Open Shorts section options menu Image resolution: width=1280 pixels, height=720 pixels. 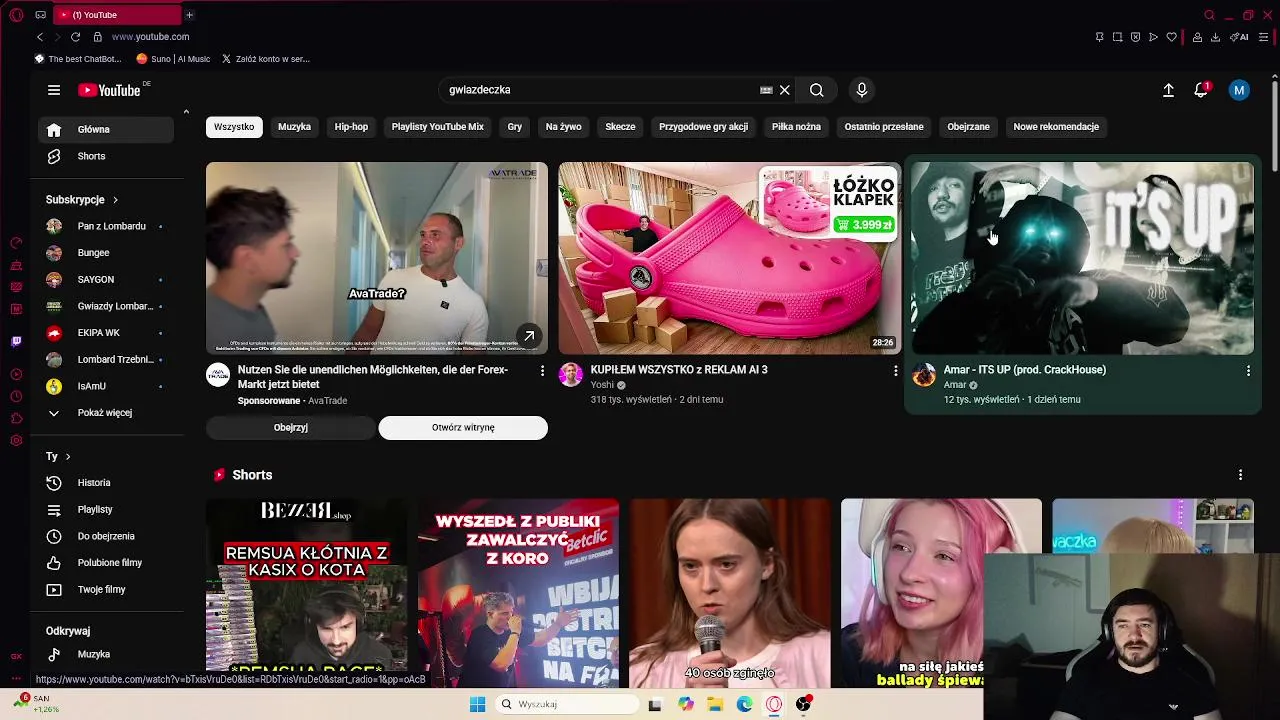click(1240, 475)
